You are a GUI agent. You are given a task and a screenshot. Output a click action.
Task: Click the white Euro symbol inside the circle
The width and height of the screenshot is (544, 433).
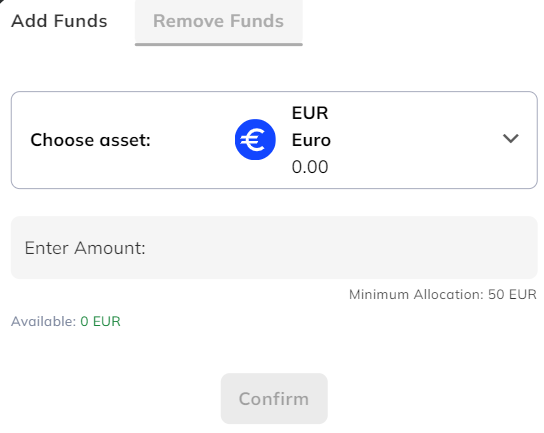point(253,140)
